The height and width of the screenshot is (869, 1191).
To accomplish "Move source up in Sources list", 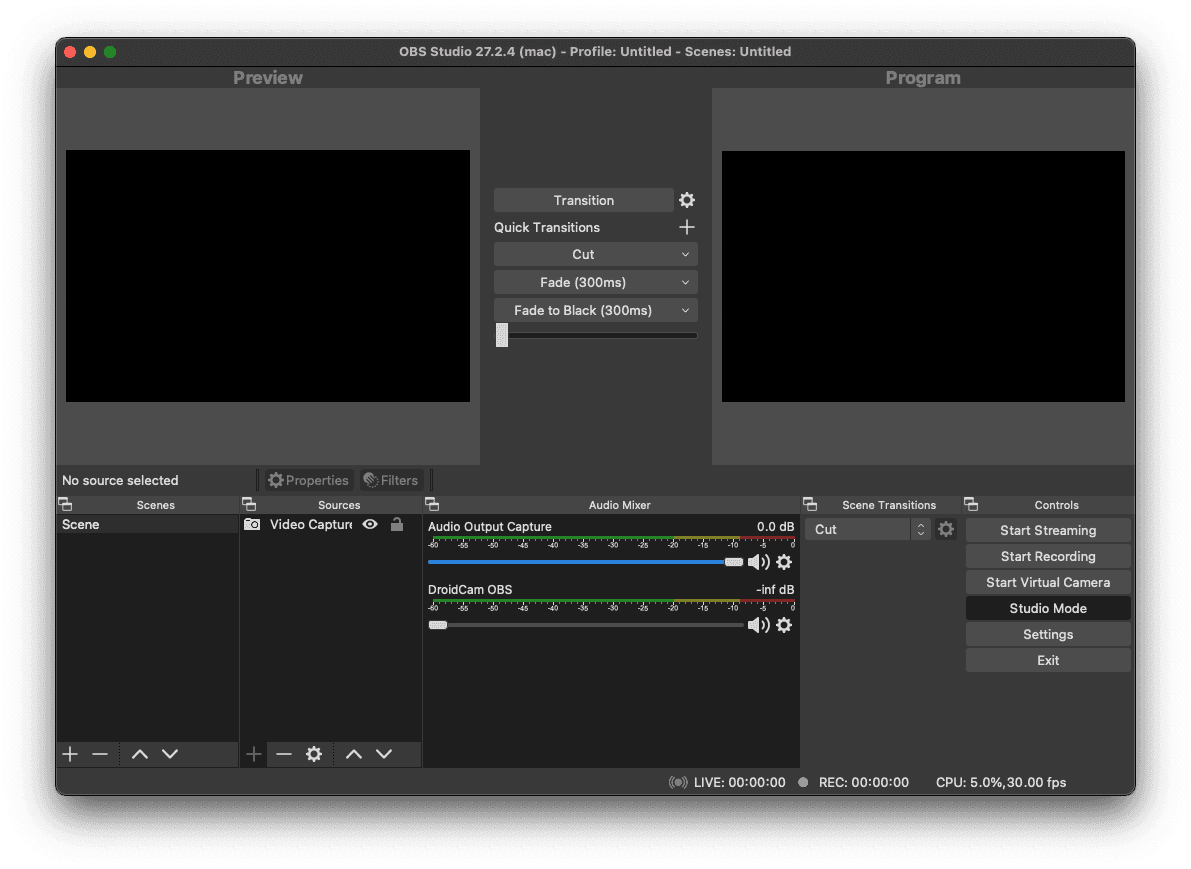I will pos(354,754).
